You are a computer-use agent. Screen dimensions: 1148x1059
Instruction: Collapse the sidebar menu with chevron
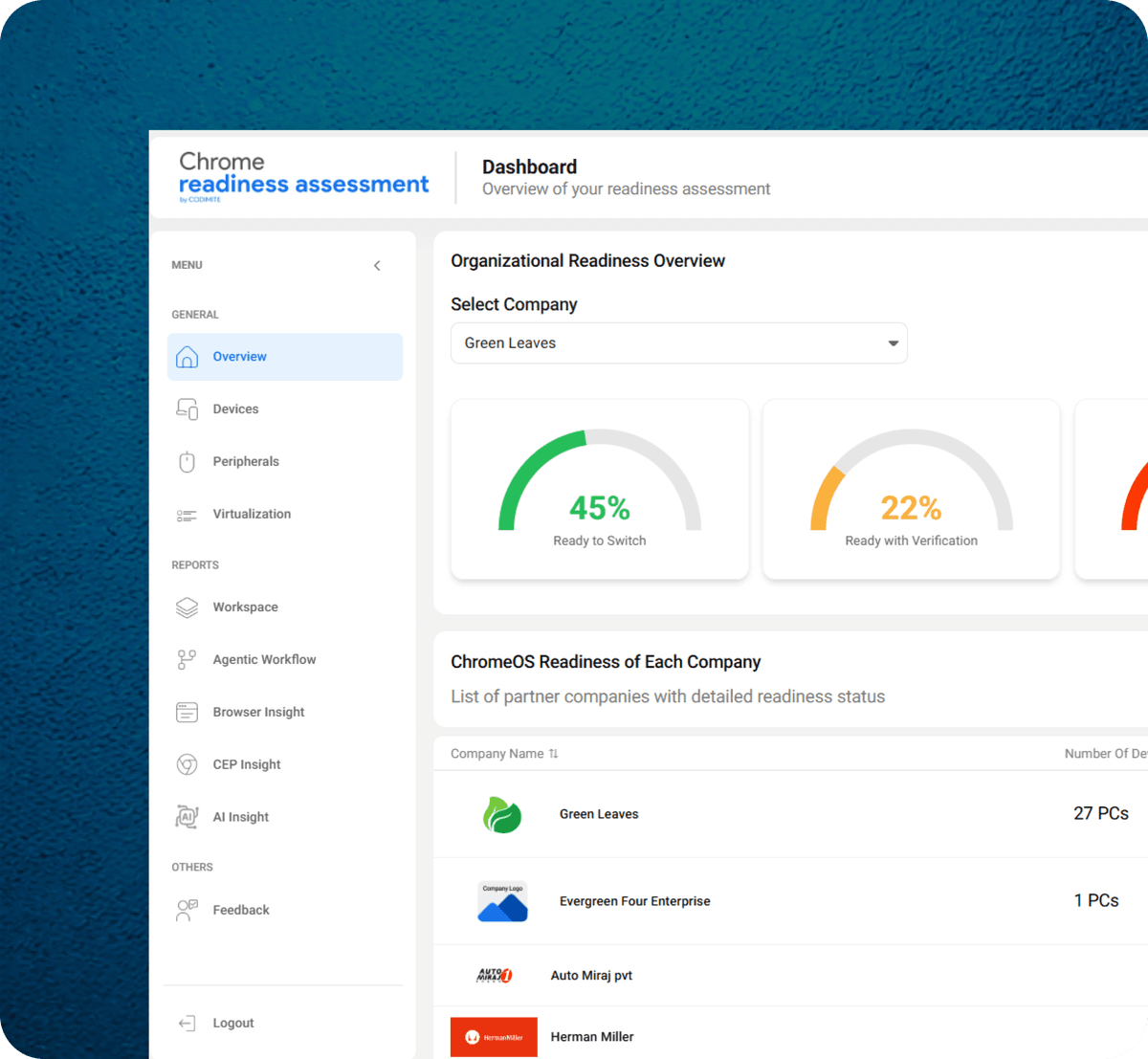point(377,266)
